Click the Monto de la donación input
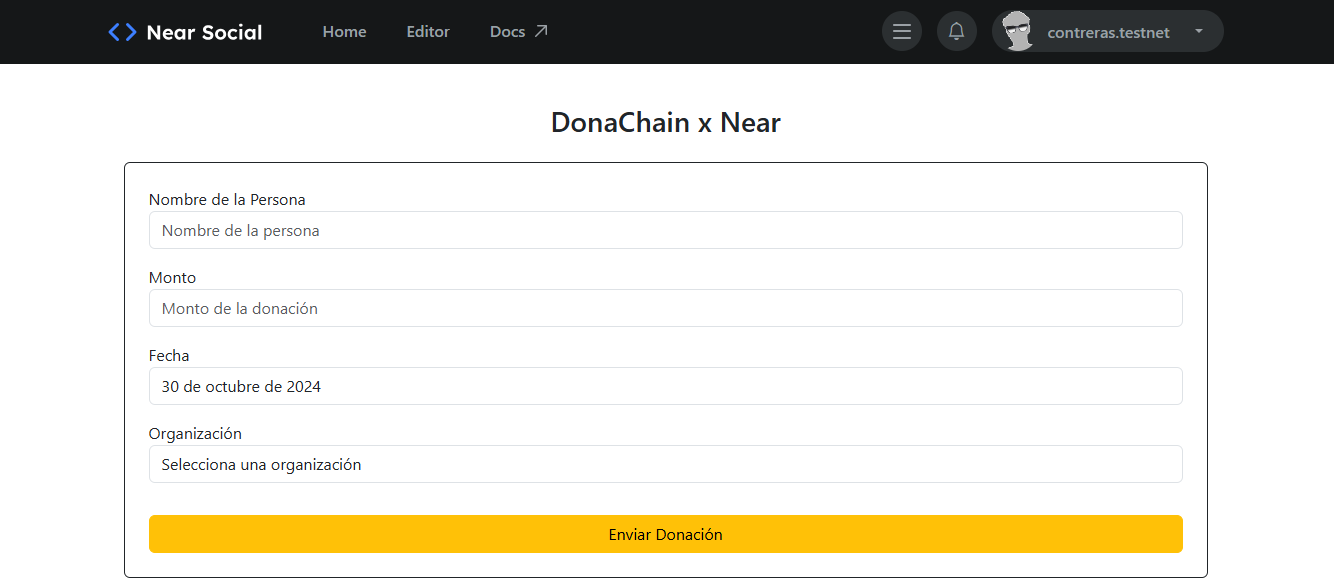This screenshot has width=1334, height=588. pos(666,308)
